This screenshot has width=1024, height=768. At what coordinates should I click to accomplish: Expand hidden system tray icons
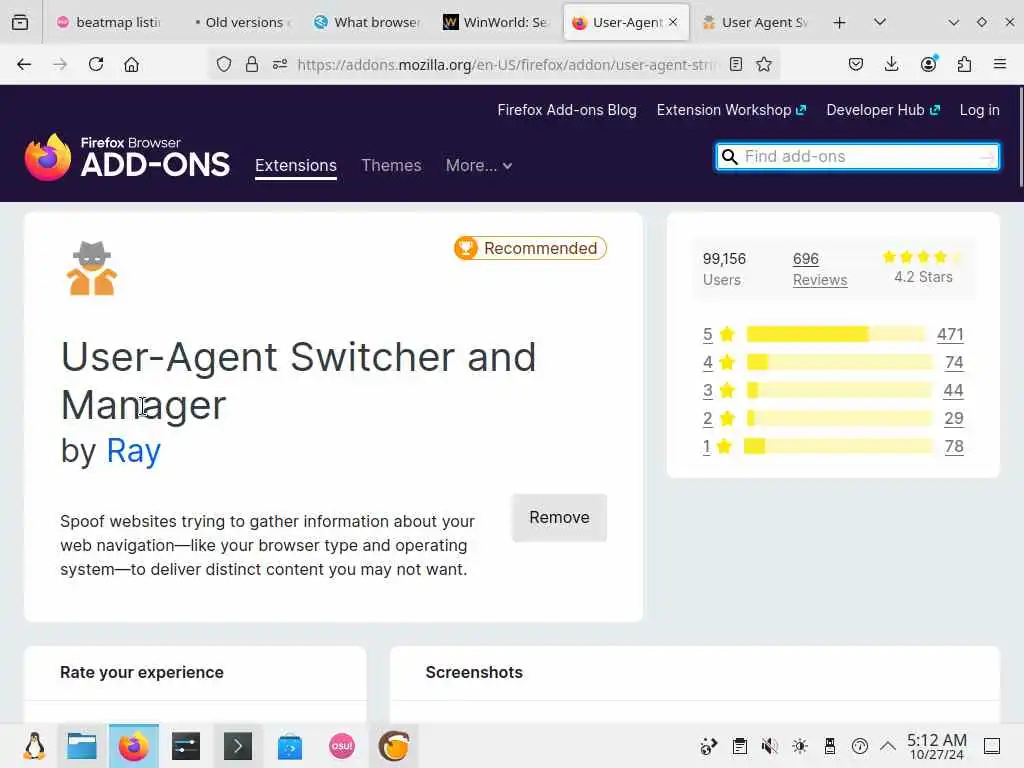pos(888,746)
